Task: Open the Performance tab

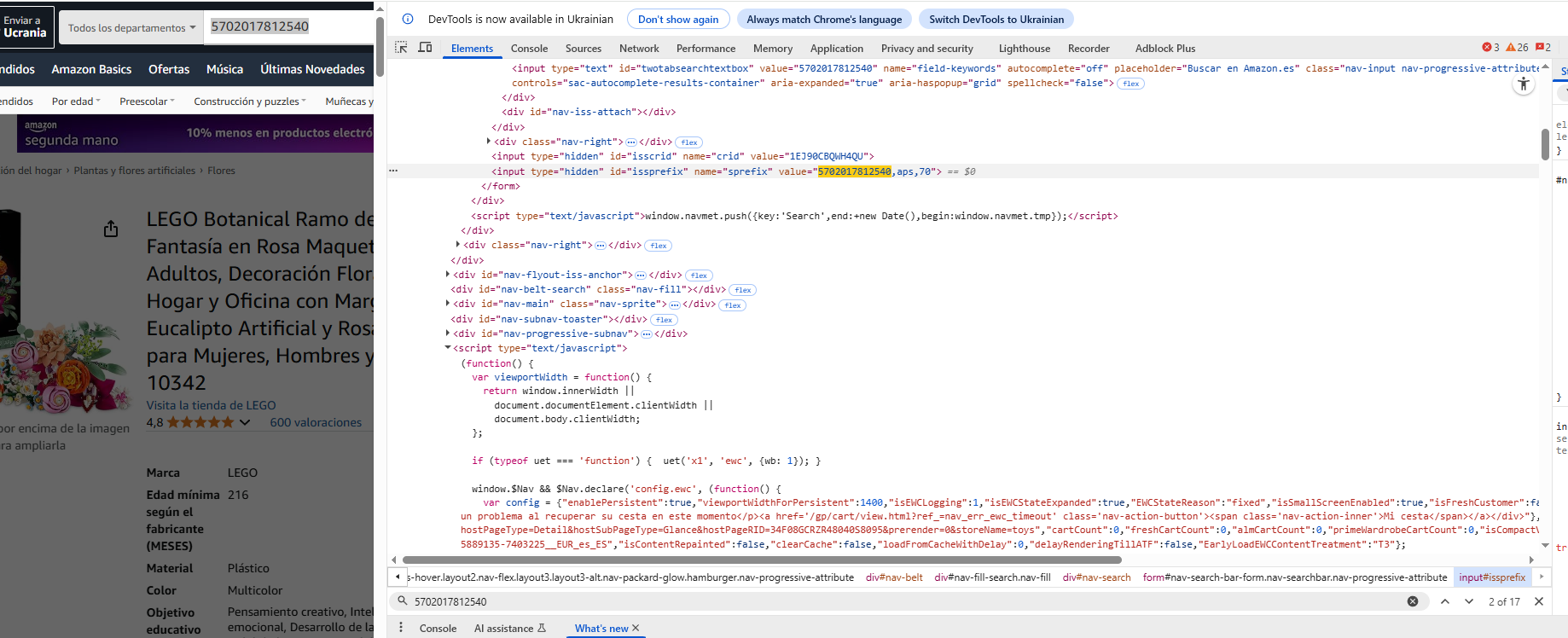Action: point(706,49)
